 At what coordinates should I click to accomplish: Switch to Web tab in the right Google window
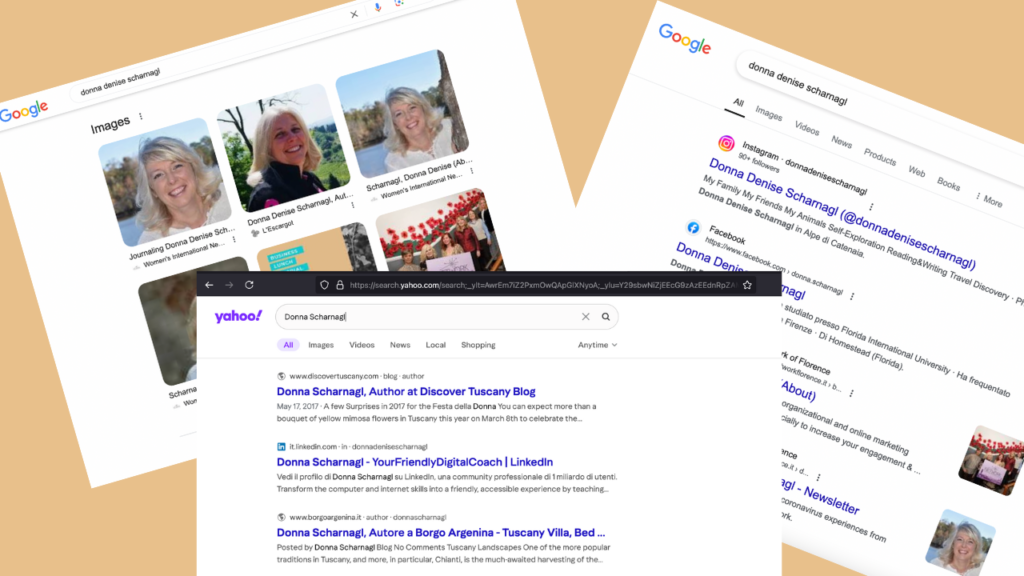pyautogui.click(x=917, y=172)
